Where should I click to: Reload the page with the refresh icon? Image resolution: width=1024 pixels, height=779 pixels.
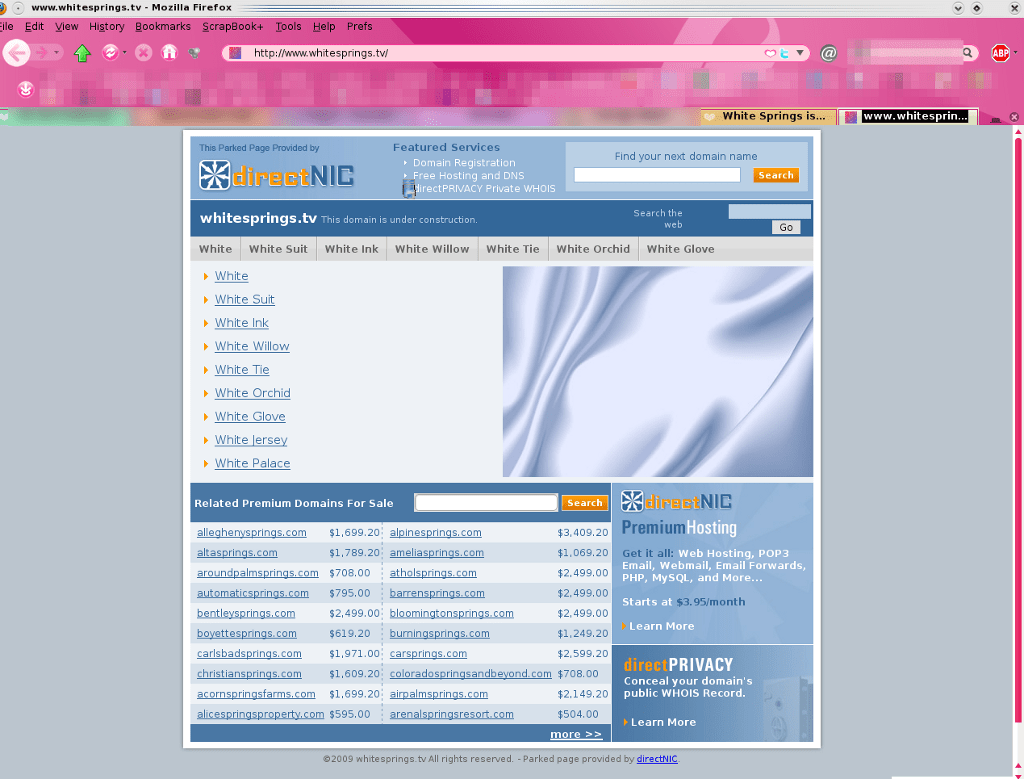110,52
